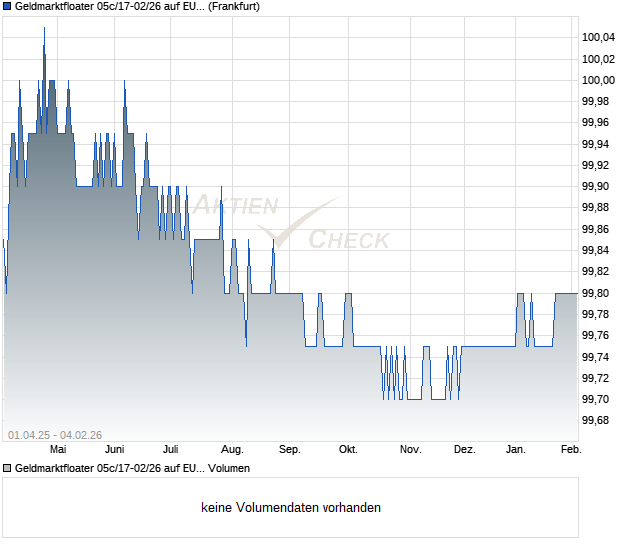Click the 100,04 price axis label

coord(597,38)
